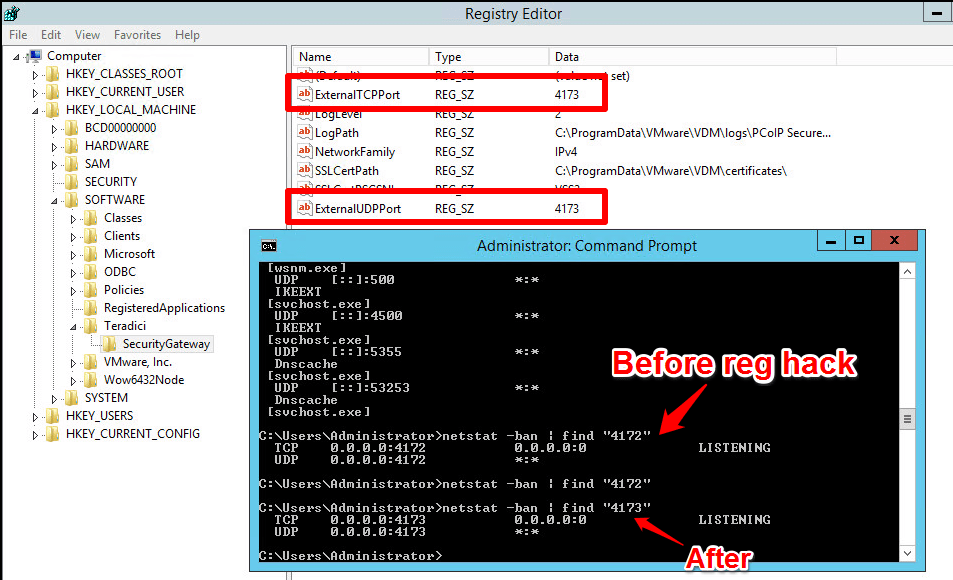Viewport: 953px width, 580px height.
Task: Click the LogPath registry value icon
Action: pyautogui.click(x=305, y=133)
